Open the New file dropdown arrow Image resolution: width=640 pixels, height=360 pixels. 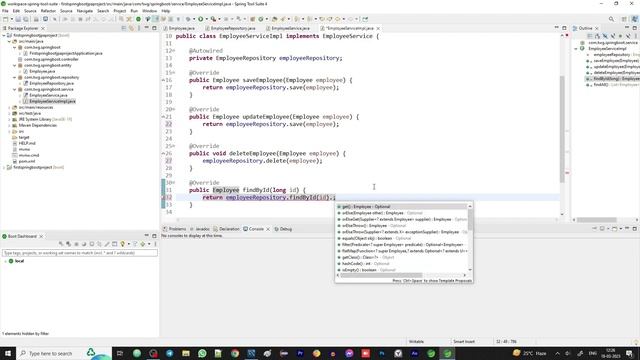pos(11,19)
